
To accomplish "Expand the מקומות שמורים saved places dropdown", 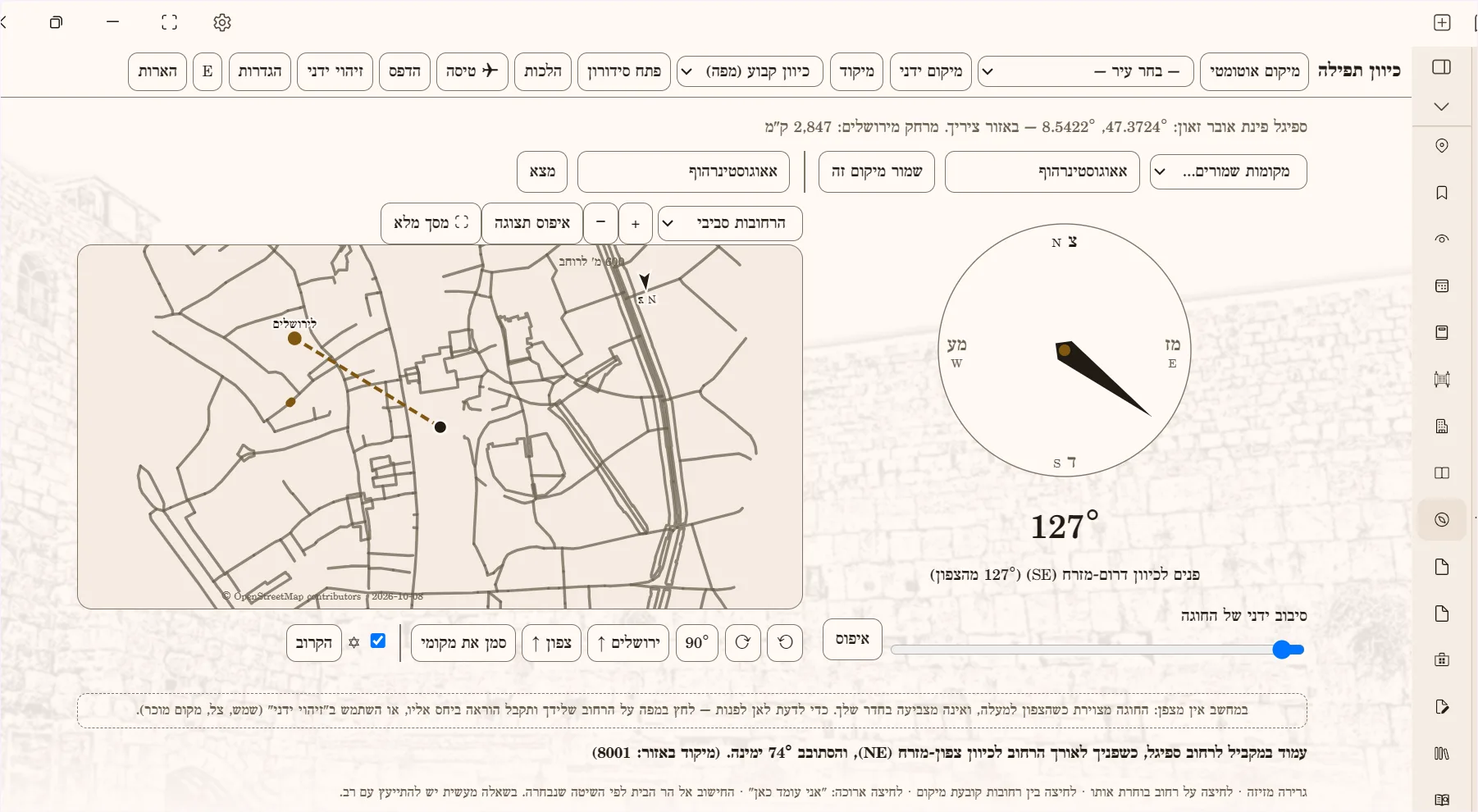I will [x=1228, y=171].
